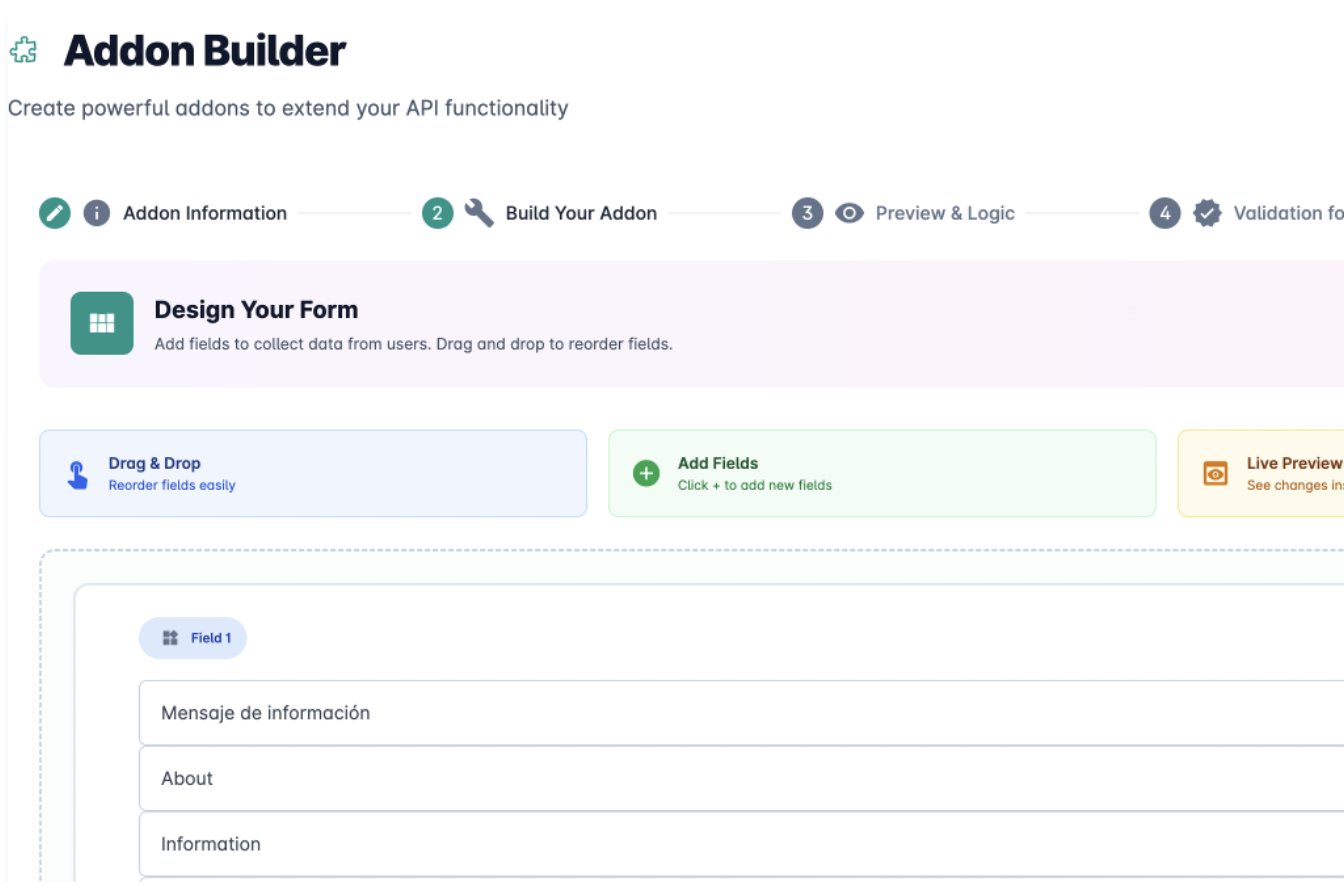Click the verified badge icon for Validation
Viewport: 1344px width, 892px height.
[1207, 213]
